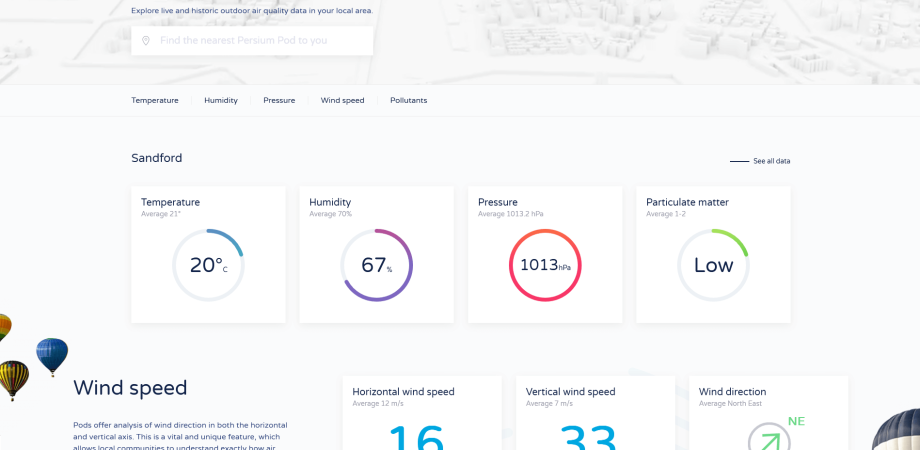This screenshot has height=450, width=920.
Task: Select the Pressure navigation tab
Action: pyautogui.click(x=279, y=101)
